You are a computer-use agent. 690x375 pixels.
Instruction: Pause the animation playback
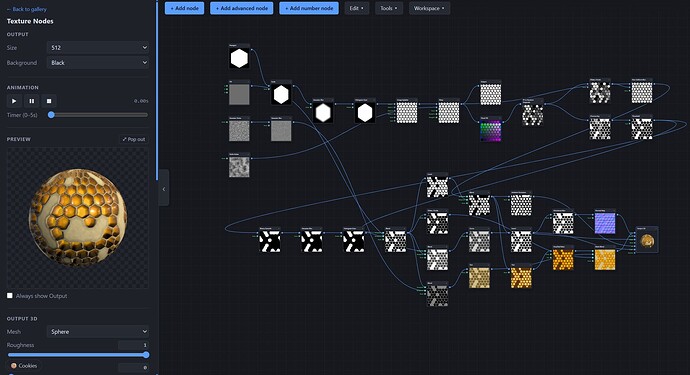tap(32, 101)
